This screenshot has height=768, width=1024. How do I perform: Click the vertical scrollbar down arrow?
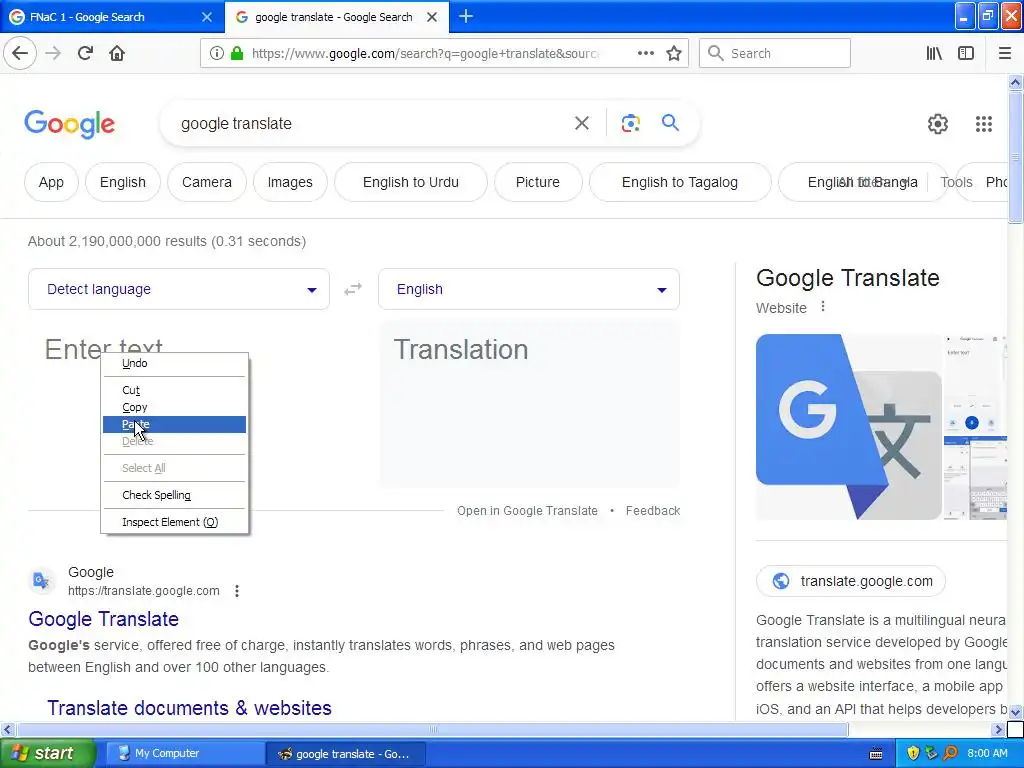(1015, 712)
